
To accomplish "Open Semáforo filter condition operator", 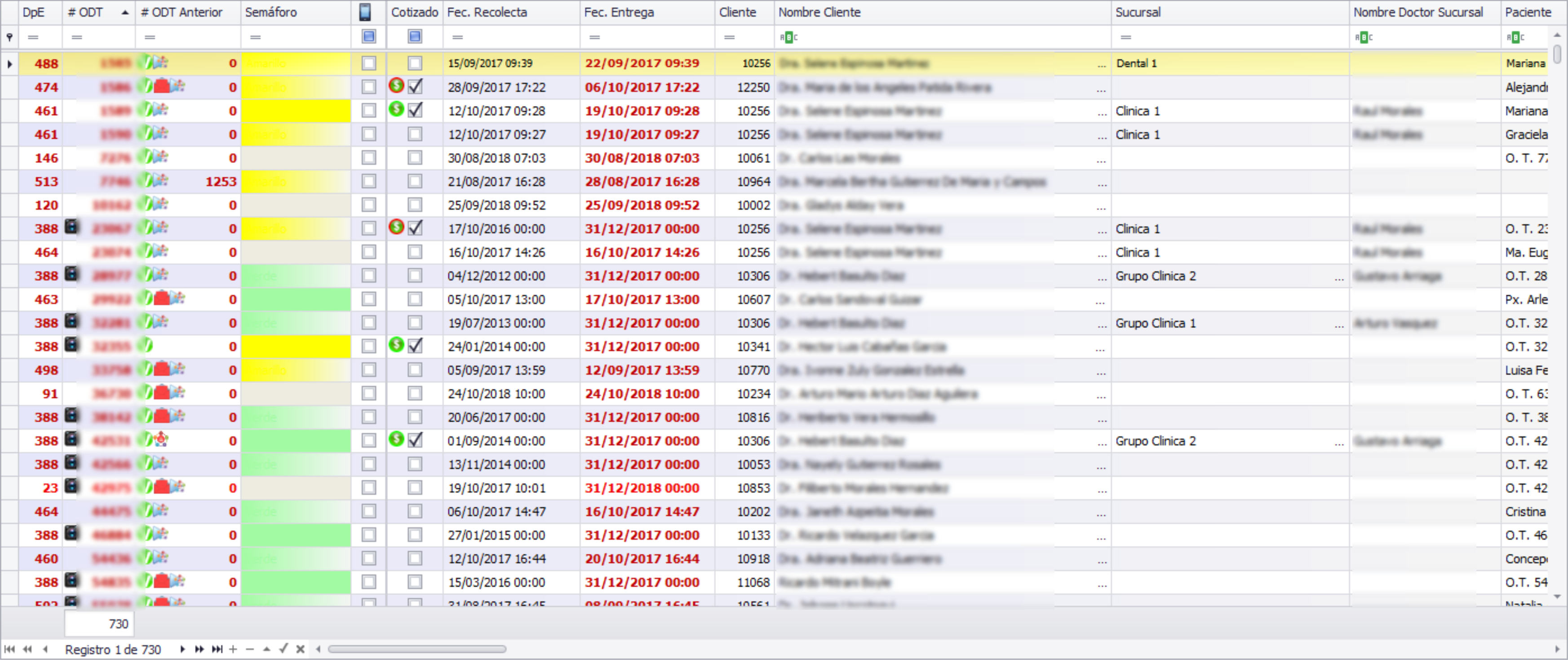I will [x=256, y=37].
